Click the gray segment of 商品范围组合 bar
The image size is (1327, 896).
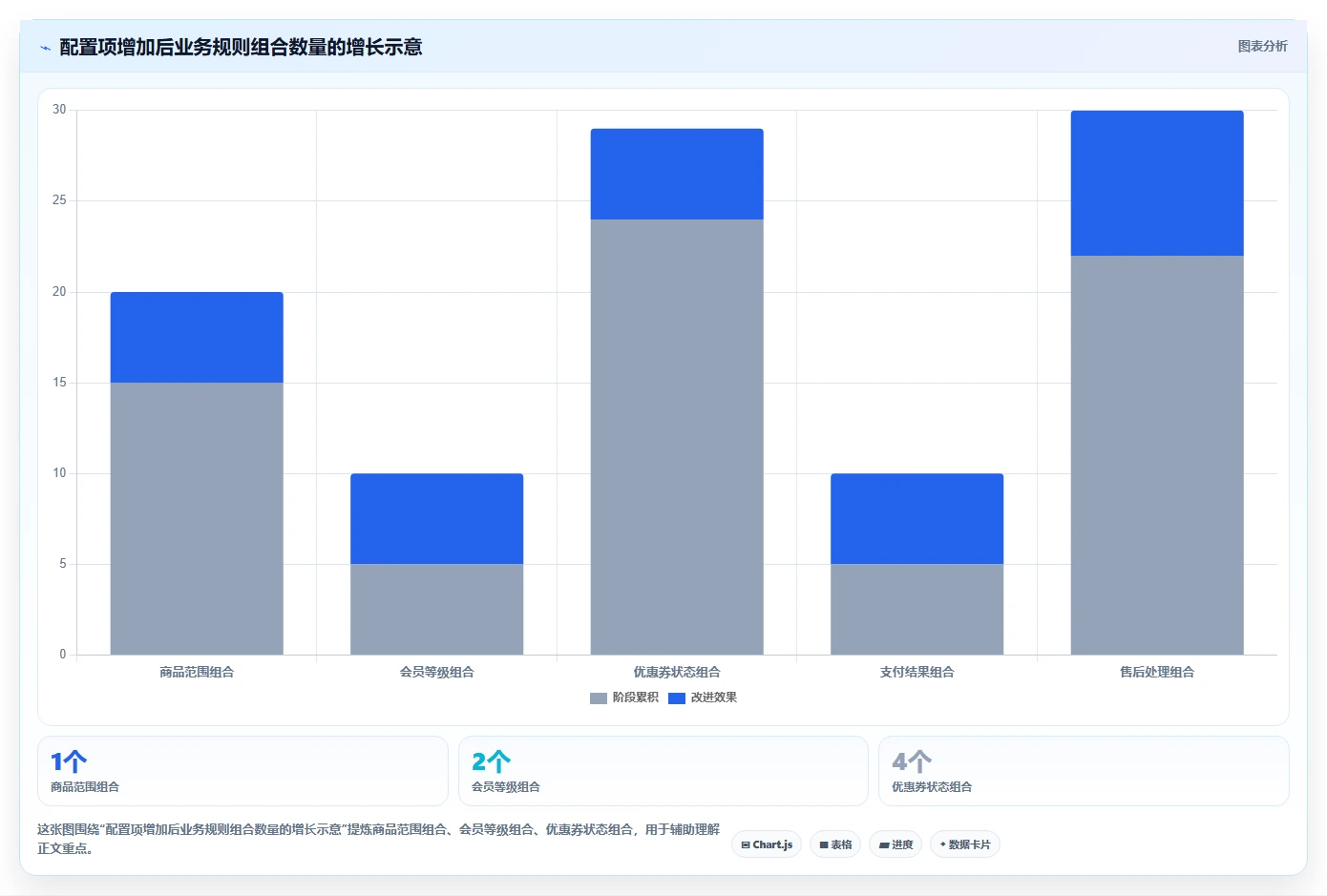pyautogui.click(x=197, y=519)
